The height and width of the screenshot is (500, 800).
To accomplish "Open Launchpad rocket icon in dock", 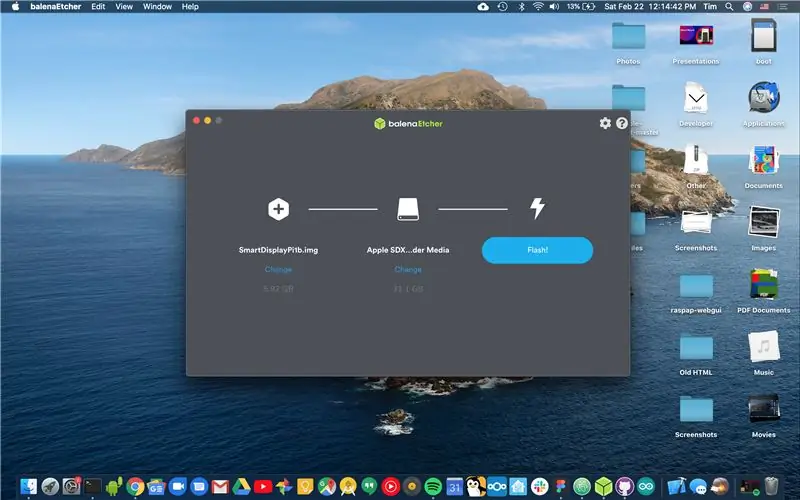I will click(50, 486).
